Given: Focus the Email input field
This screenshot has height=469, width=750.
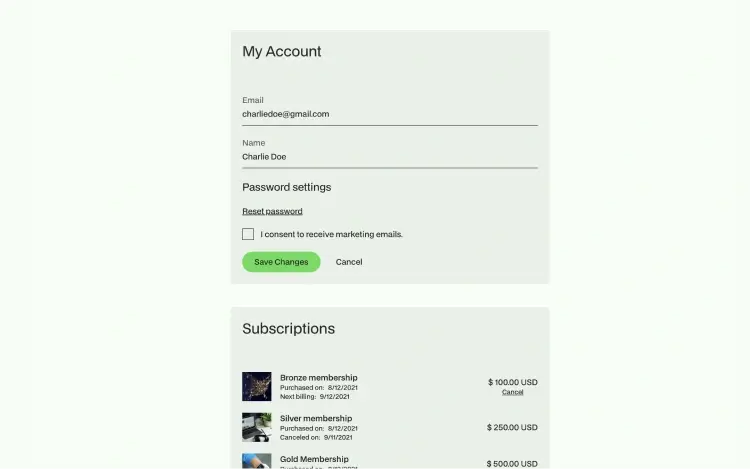Looking at the screenshot, I should (x=390, y=114).
